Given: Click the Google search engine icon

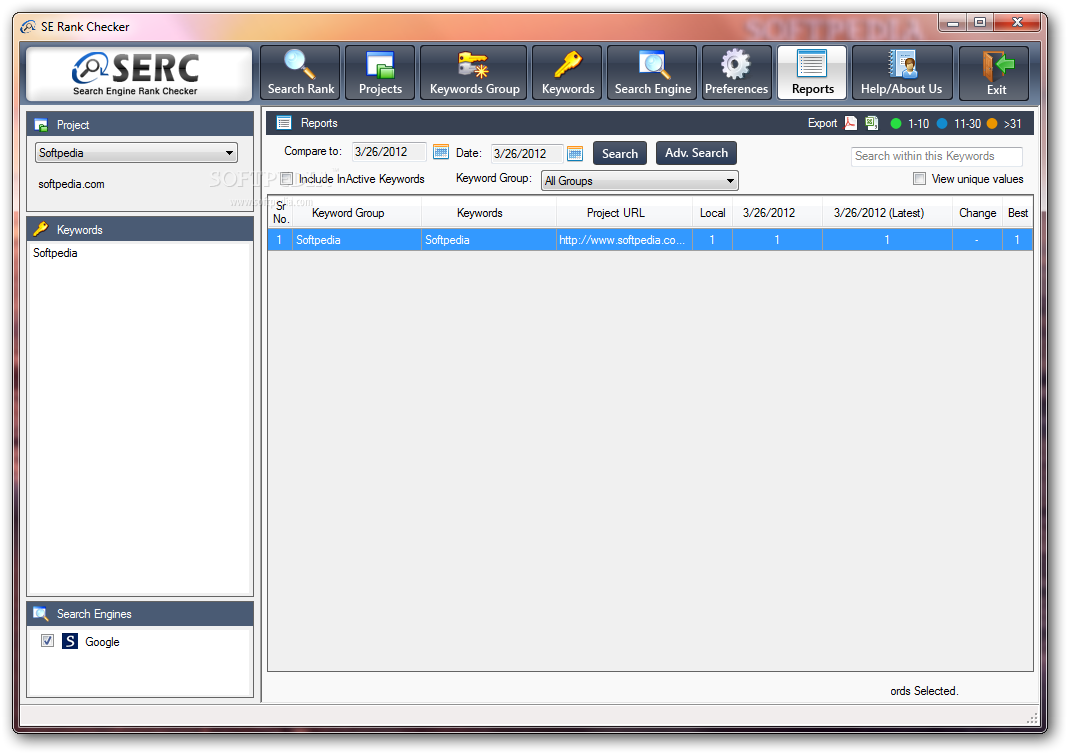Looking at the screenshot, I should tap(69, 641).
